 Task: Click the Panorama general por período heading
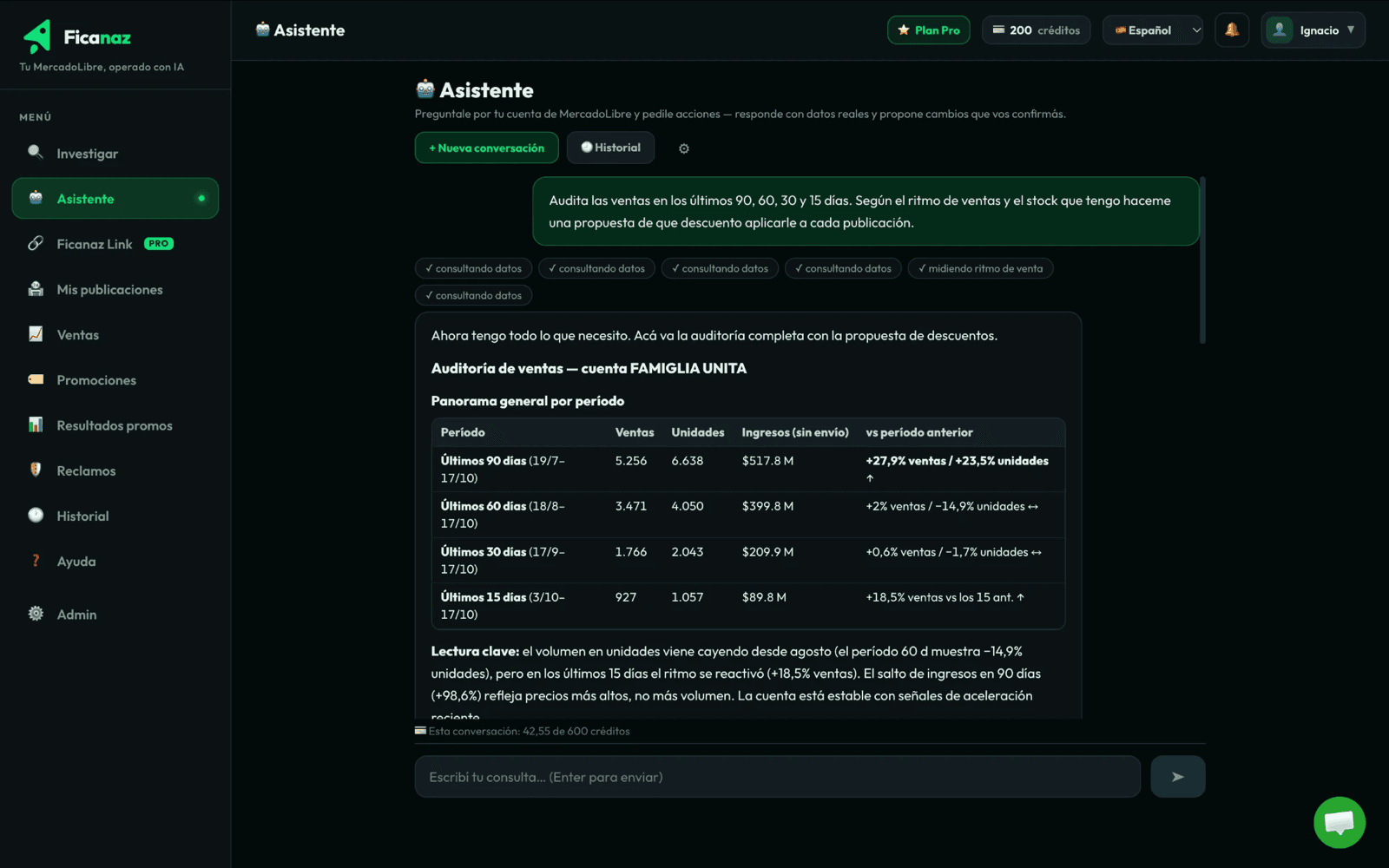click(x=528, y=401)
